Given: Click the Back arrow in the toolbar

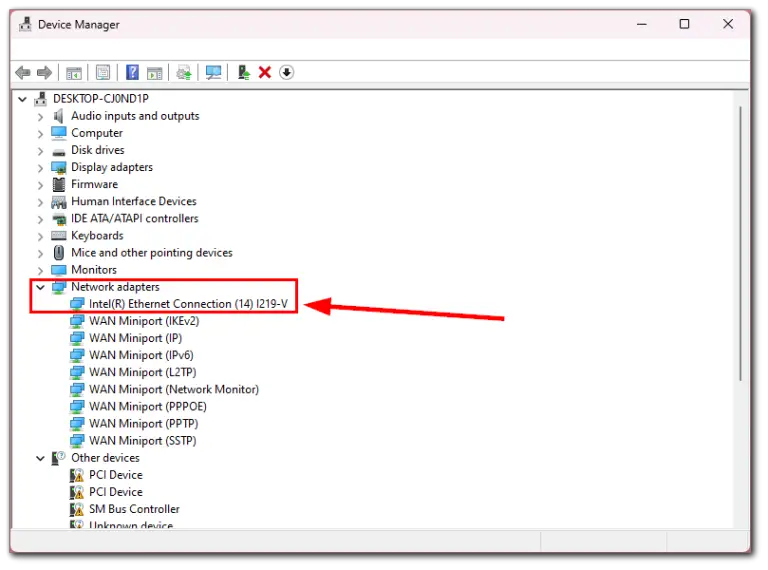Looking at the screenshot, I should [23, 73].
